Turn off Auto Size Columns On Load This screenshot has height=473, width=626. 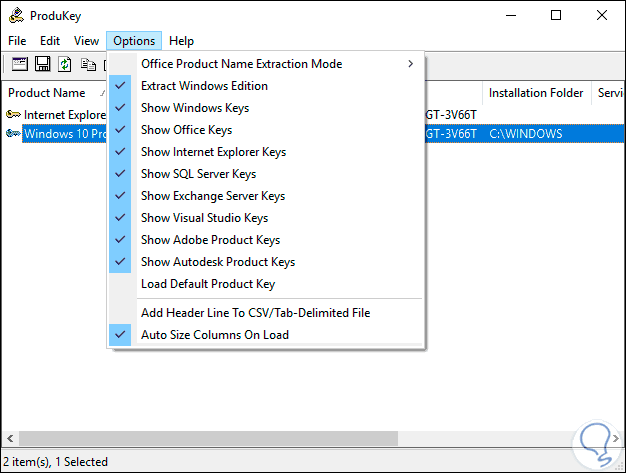pyautogui.click(x=214, y=335)
